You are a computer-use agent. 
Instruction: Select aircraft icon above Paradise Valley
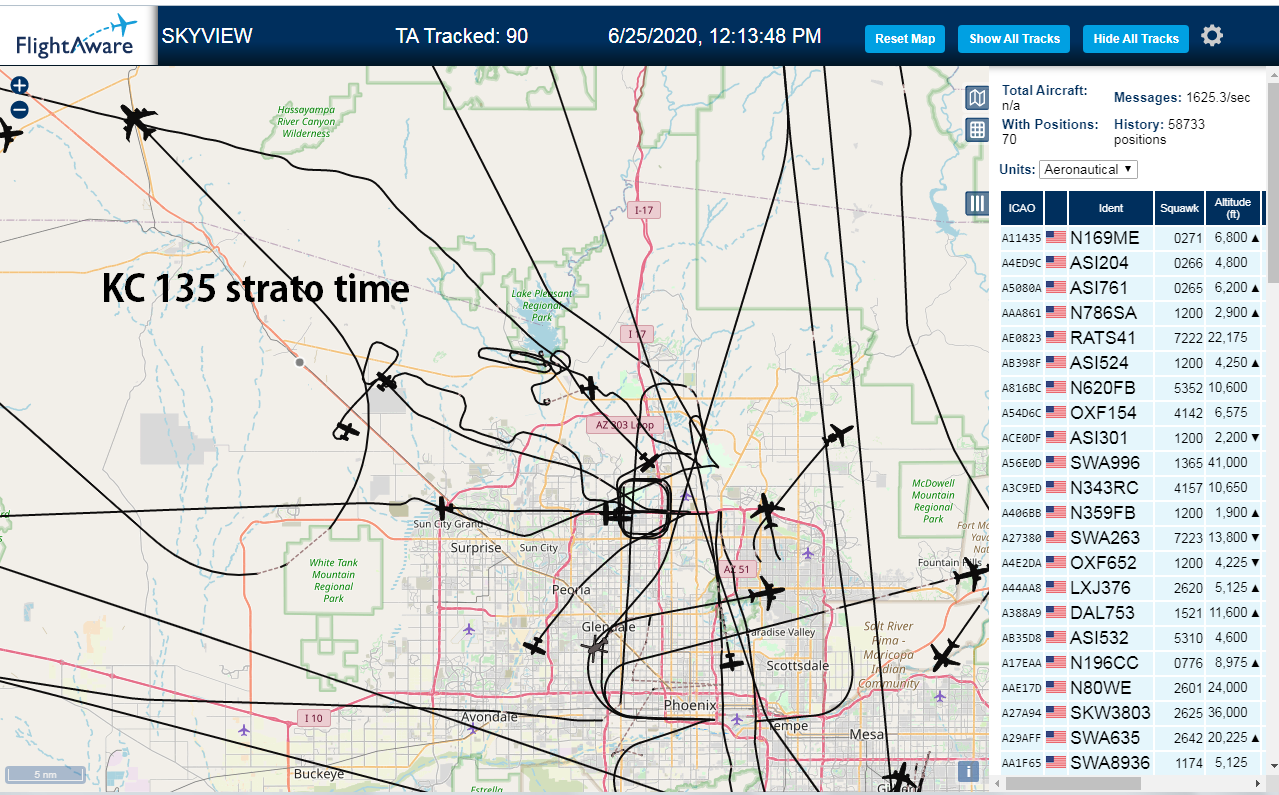(767, 594)
